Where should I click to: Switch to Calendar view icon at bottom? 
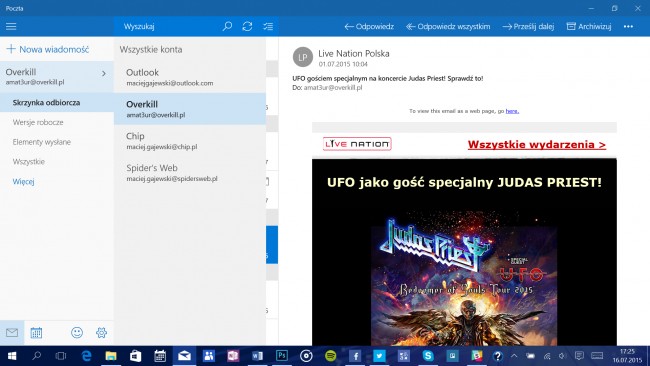(36, 332)
